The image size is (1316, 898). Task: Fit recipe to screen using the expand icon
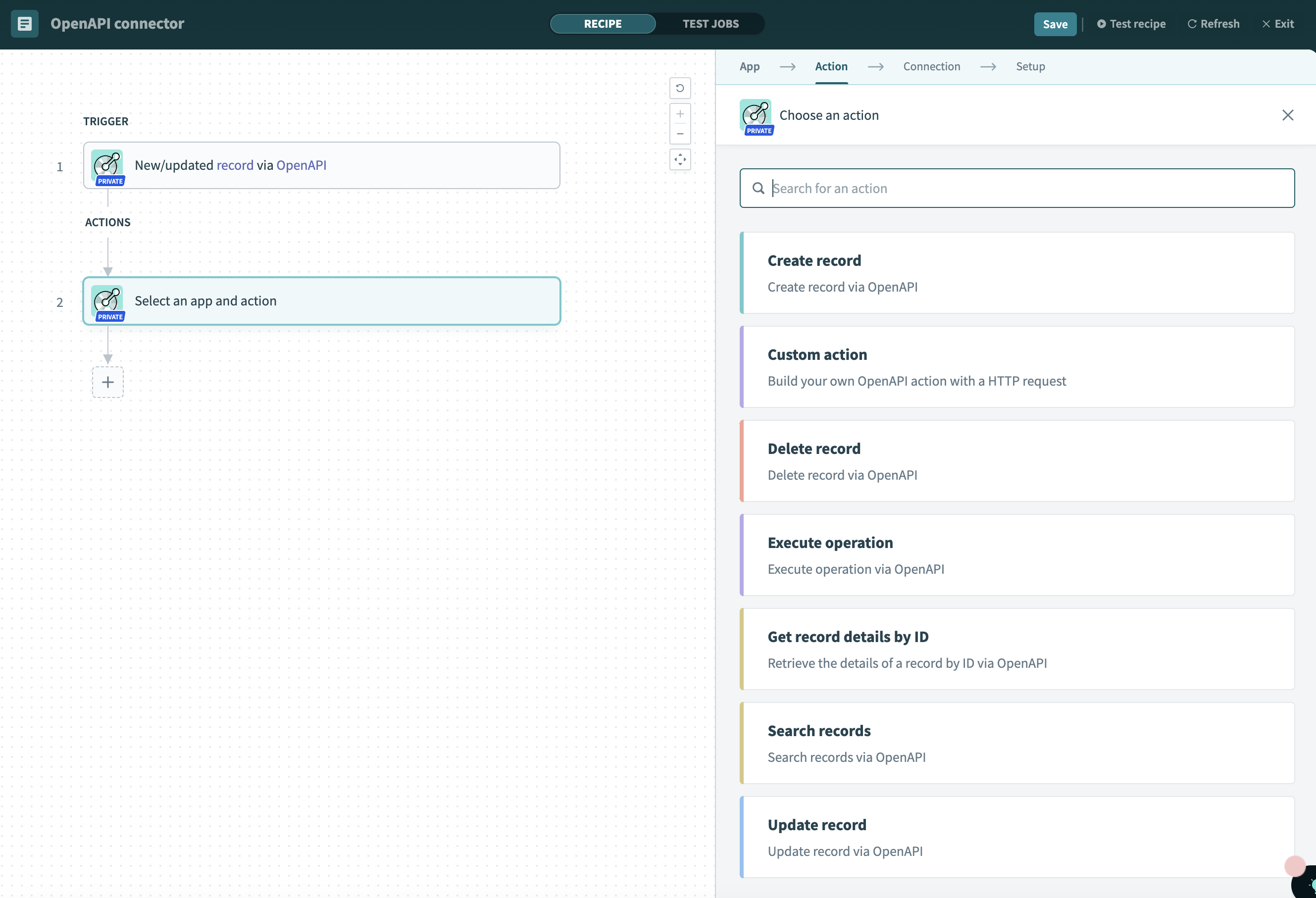680,160
